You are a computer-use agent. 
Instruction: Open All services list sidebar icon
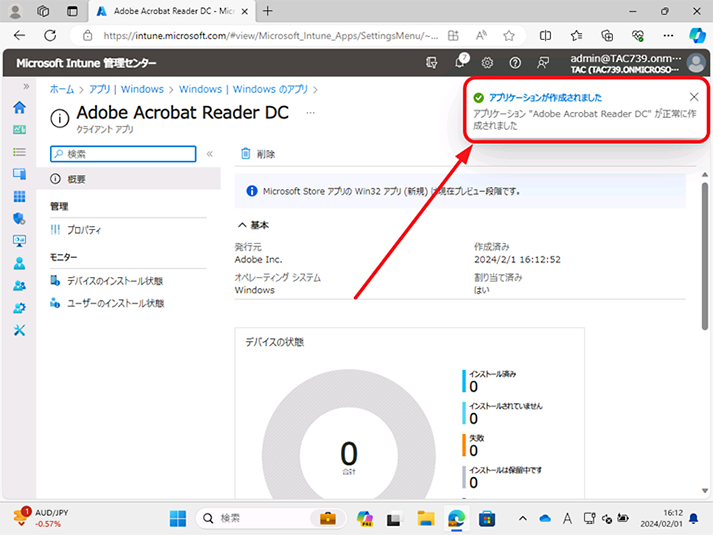click(x=19, y=152)
